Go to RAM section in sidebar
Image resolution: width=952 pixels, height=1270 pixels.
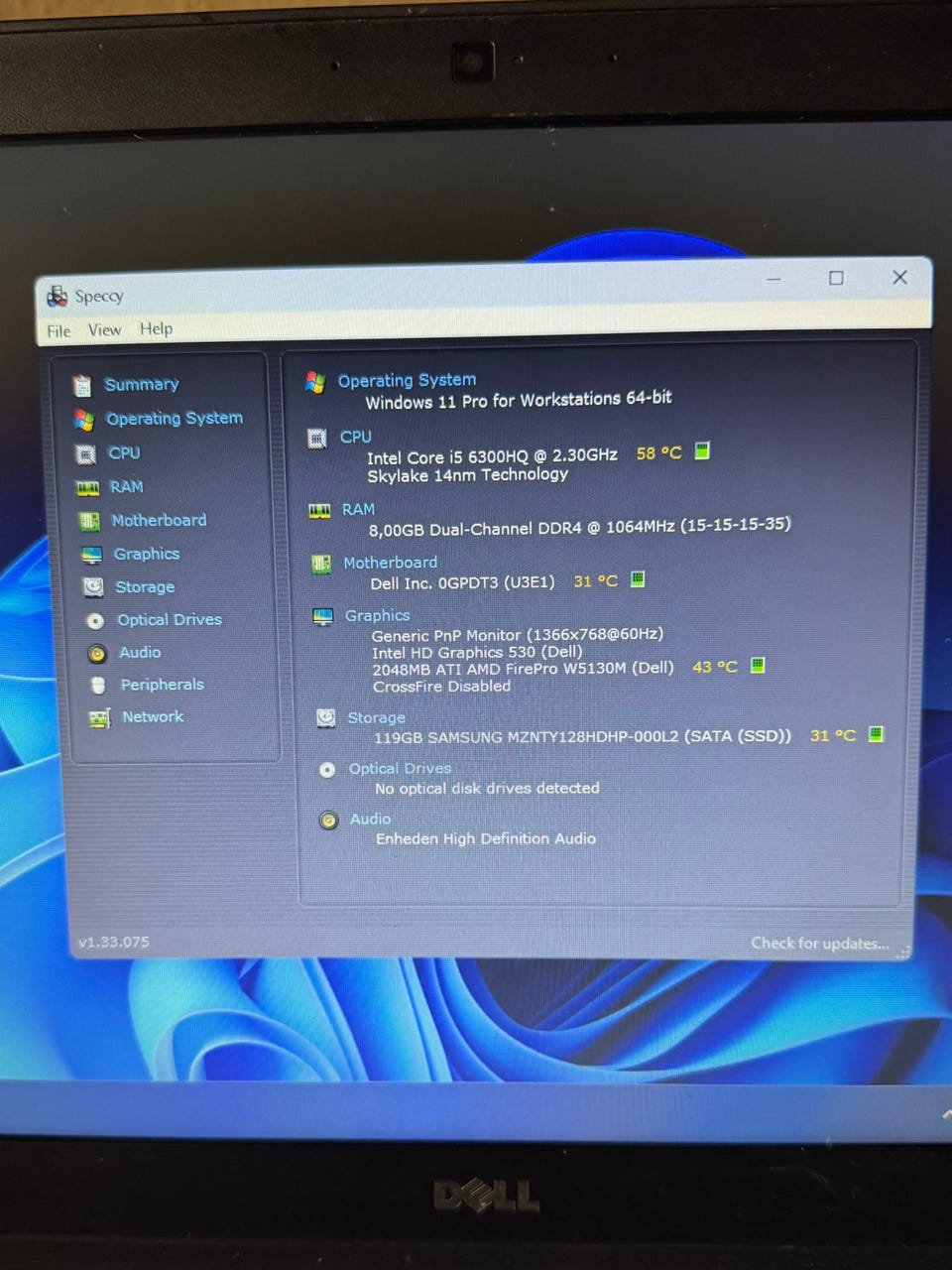pyautogui.click(x=126, y=486)
